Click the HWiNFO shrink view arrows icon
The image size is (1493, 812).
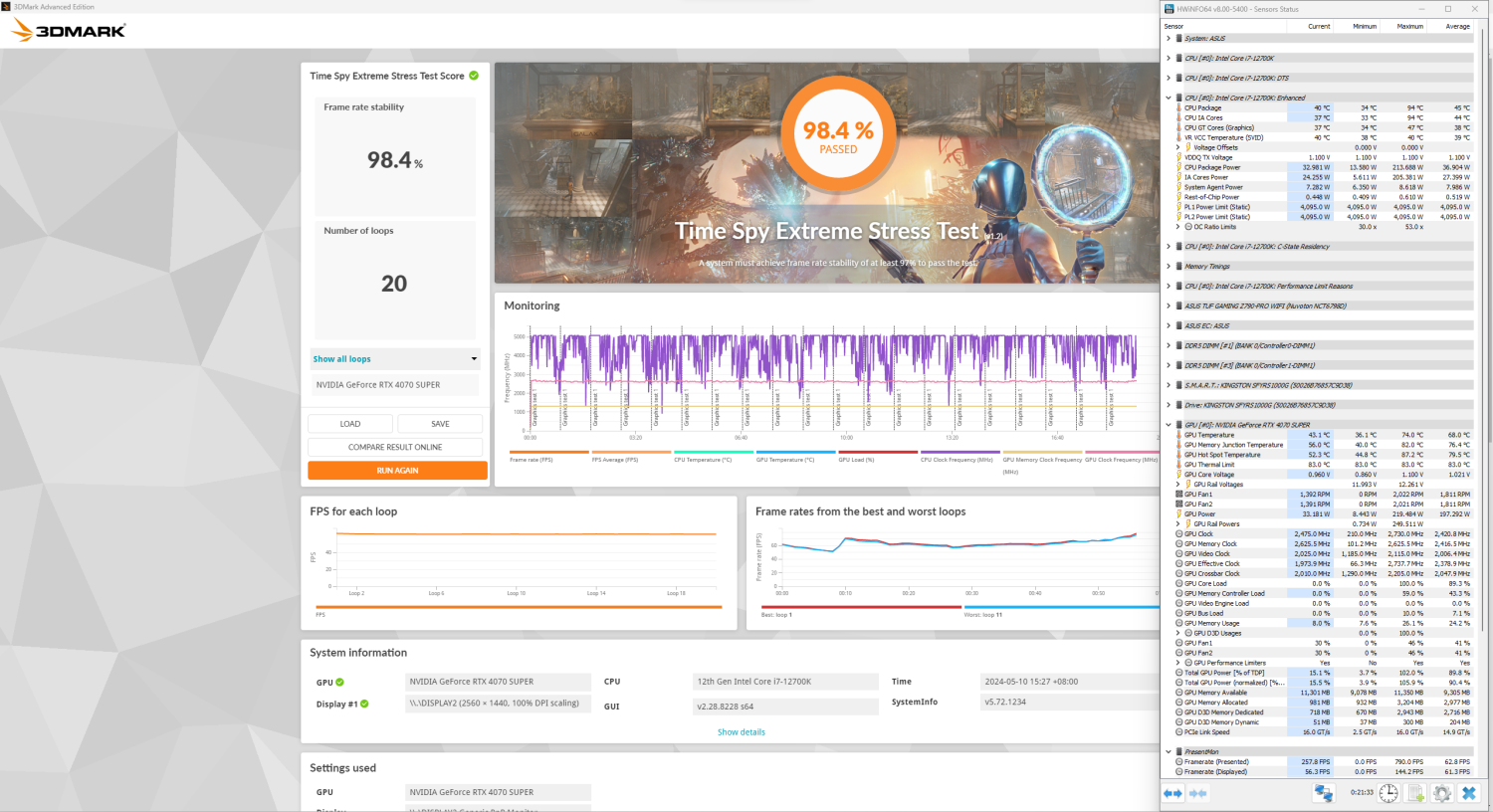click(1197, 793)
